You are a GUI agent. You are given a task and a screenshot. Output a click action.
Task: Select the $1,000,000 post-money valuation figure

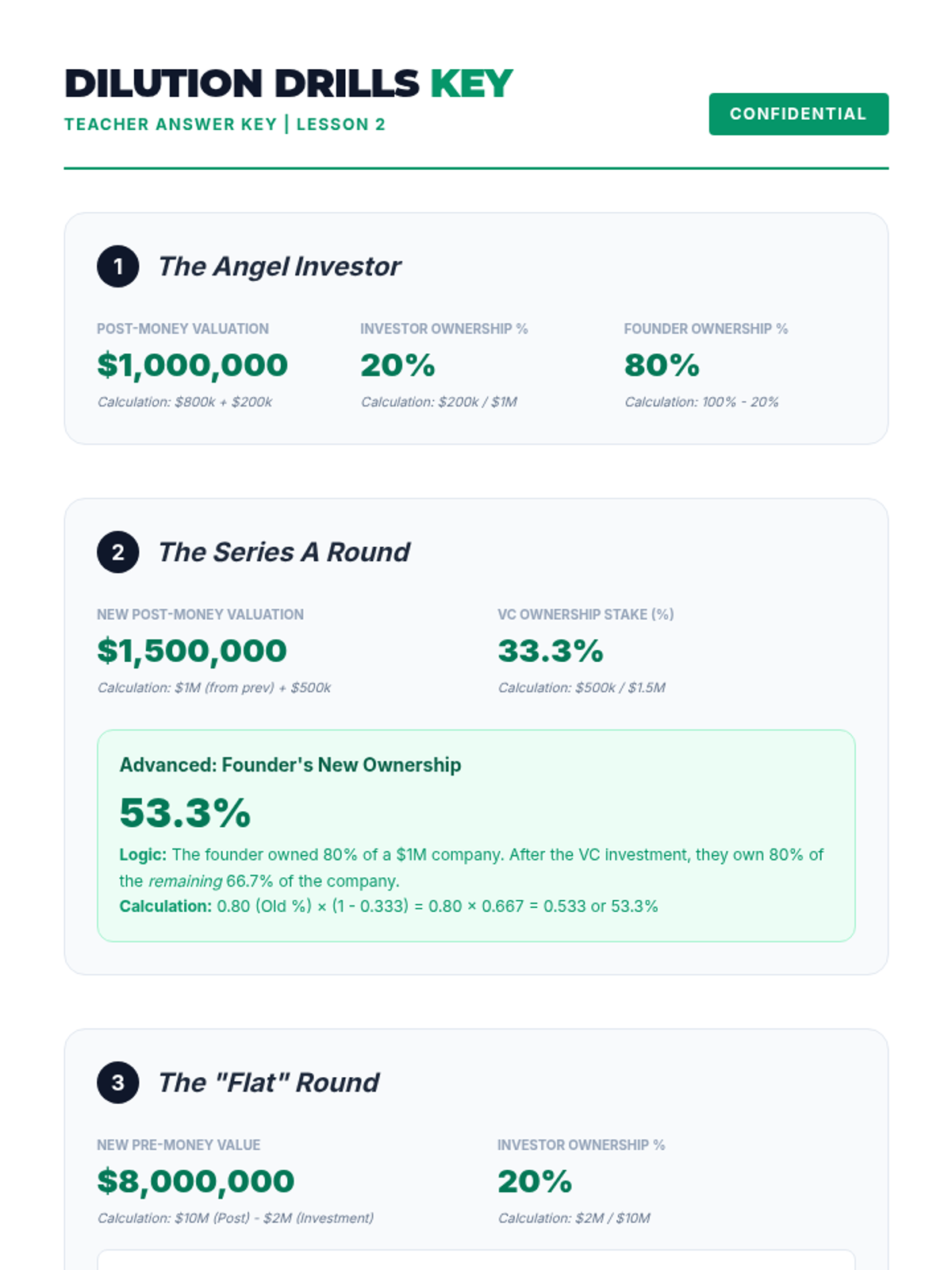pyautogui.click(x=192, y=365)
